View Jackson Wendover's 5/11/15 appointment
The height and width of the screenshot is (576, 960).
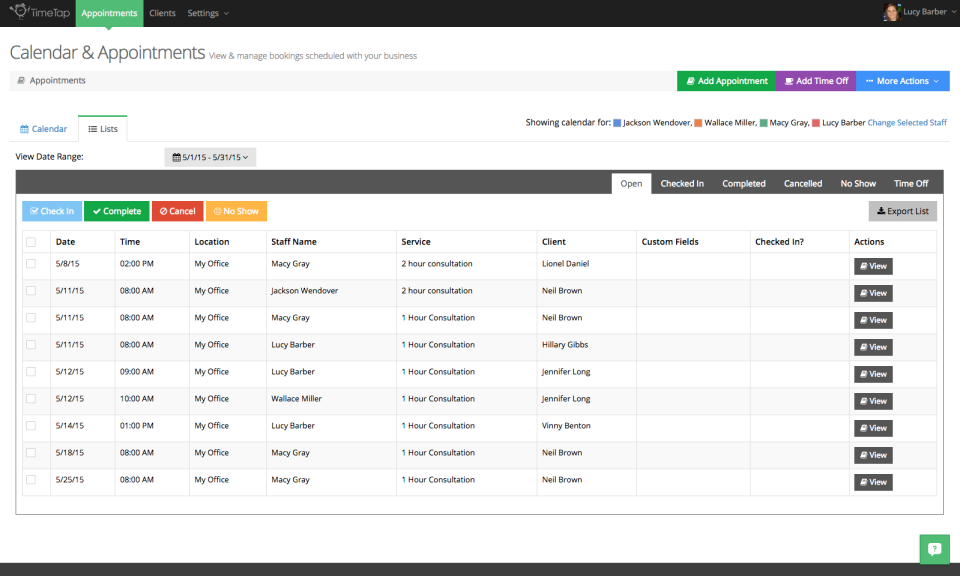873,293
